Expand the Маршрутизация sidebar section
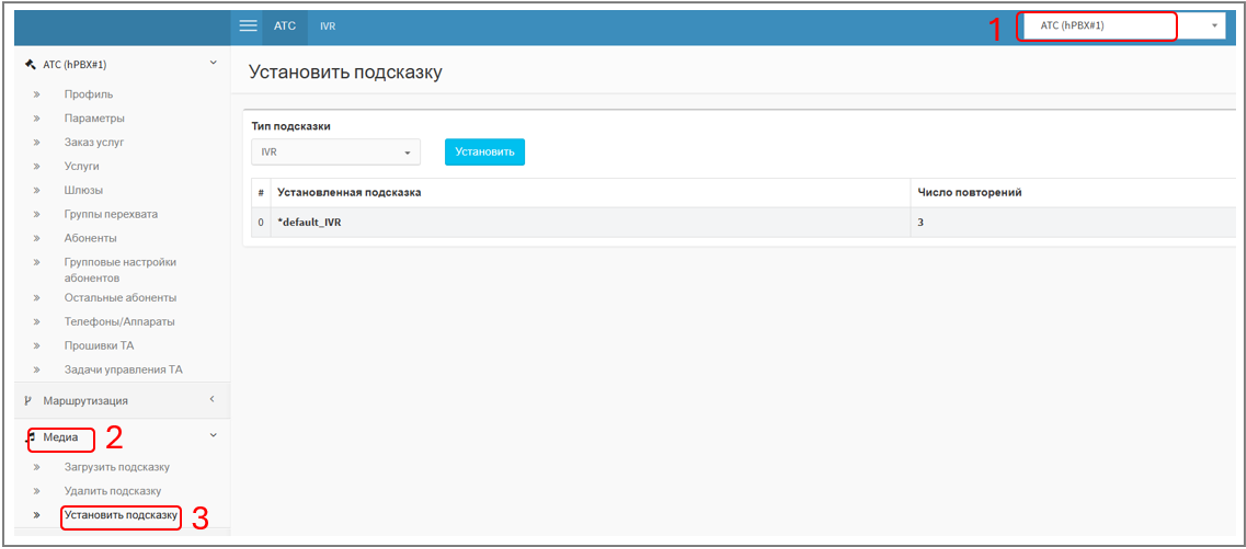 click(x=212, y=400)
